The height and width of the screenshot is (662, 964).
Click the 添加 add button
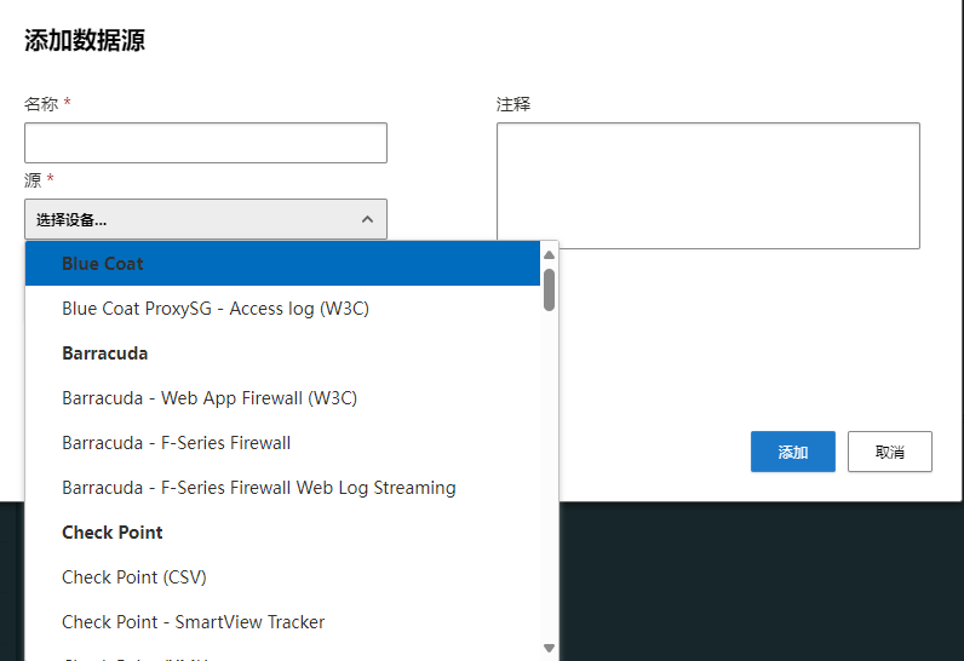[792, 452]
